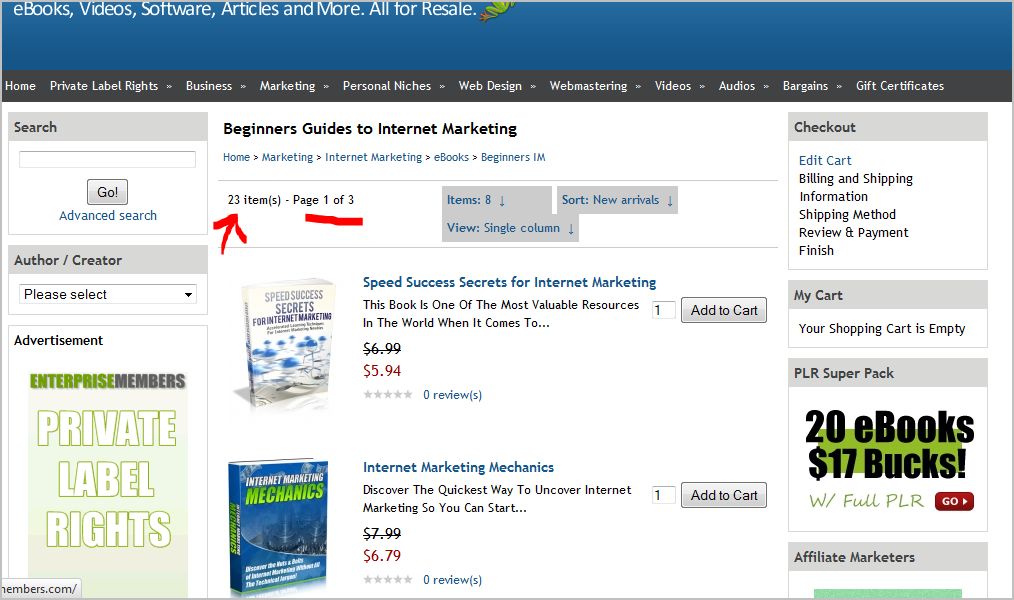Open the Advanced search link
Viewport: 1014px width, 600px height.
108,215
